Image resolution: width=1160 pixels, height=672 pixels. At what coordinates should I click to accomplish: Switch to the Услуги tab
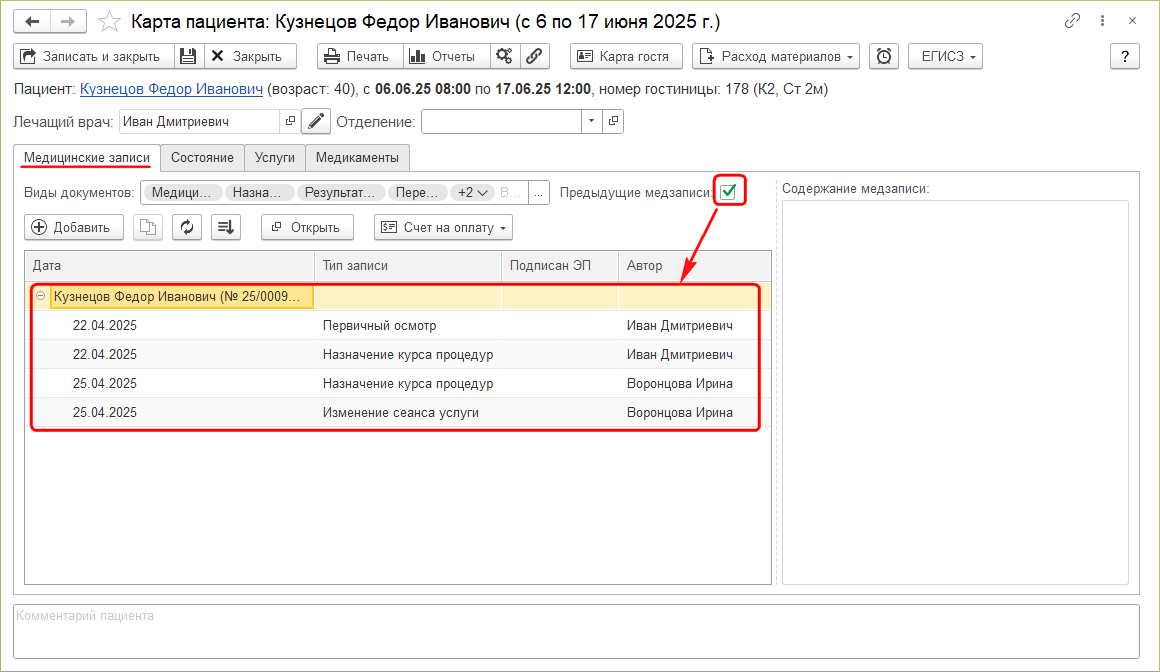point(274,158)
